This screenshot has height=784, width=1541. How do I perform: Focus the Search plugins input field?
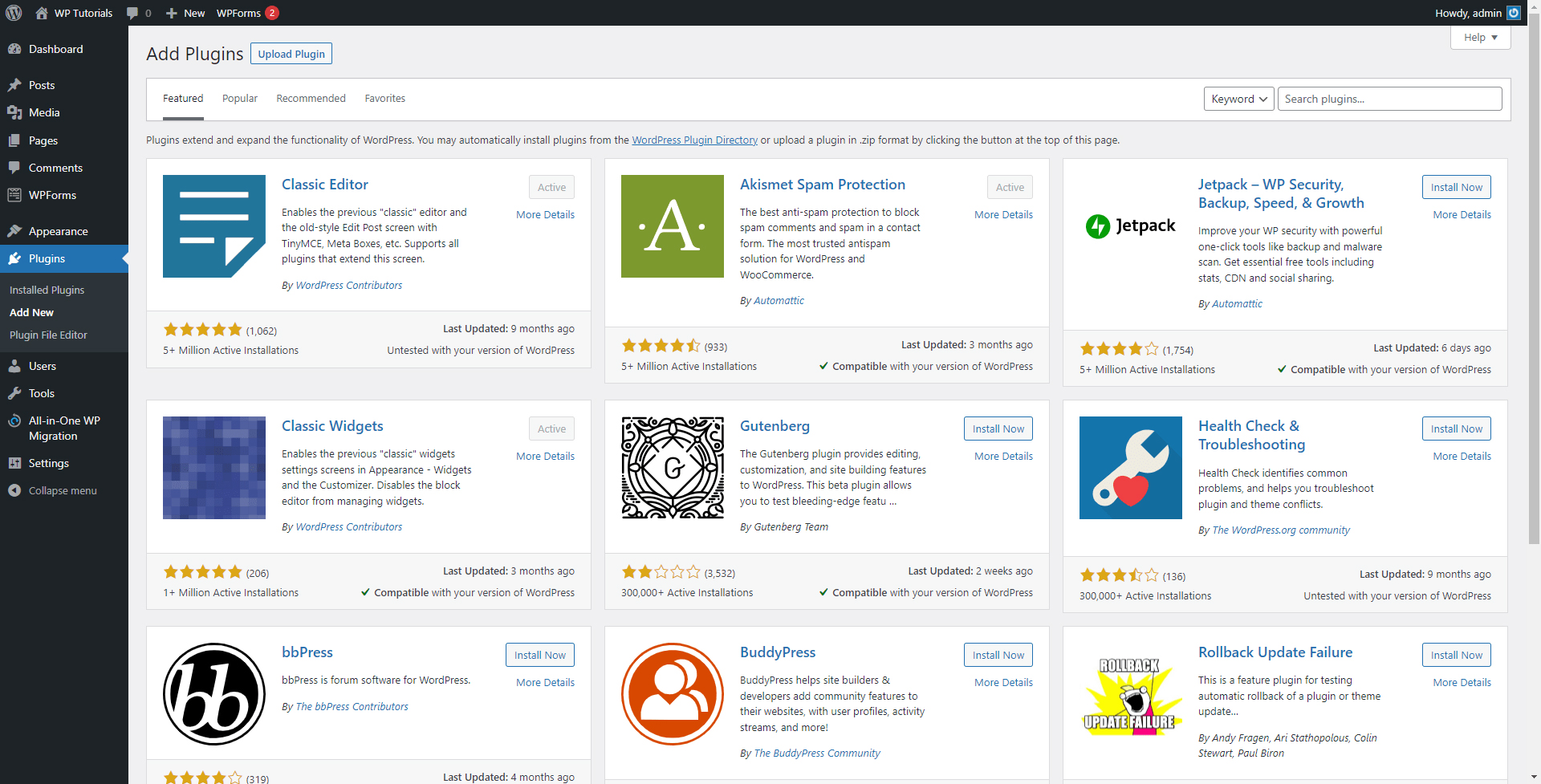click(1389, 99)
